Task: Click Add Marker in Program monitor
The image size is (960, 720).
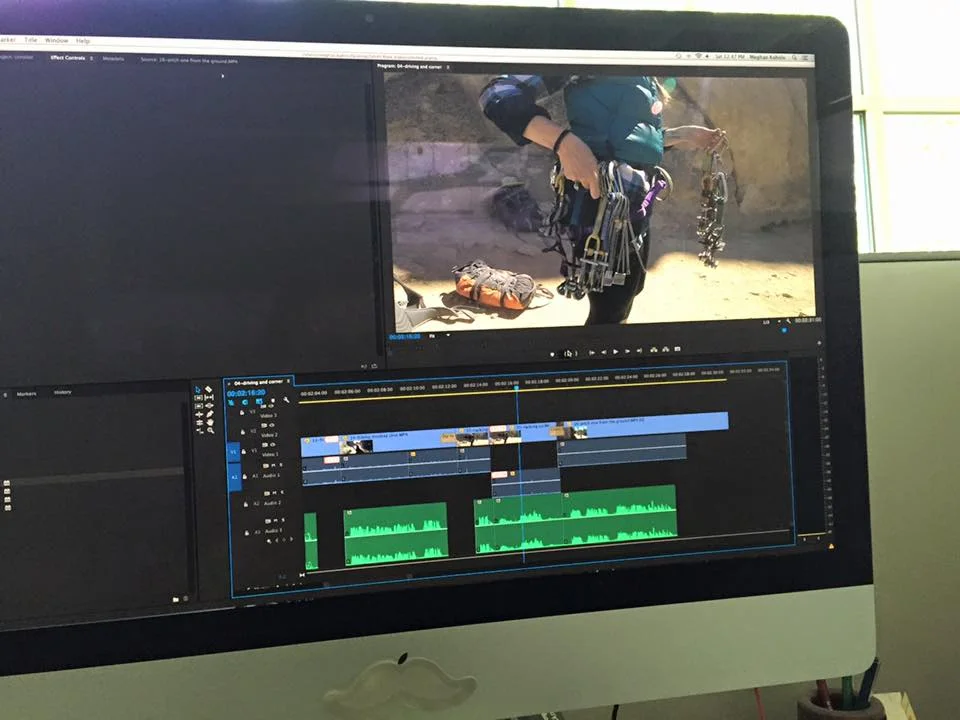Action: click(x=552, y=354)
